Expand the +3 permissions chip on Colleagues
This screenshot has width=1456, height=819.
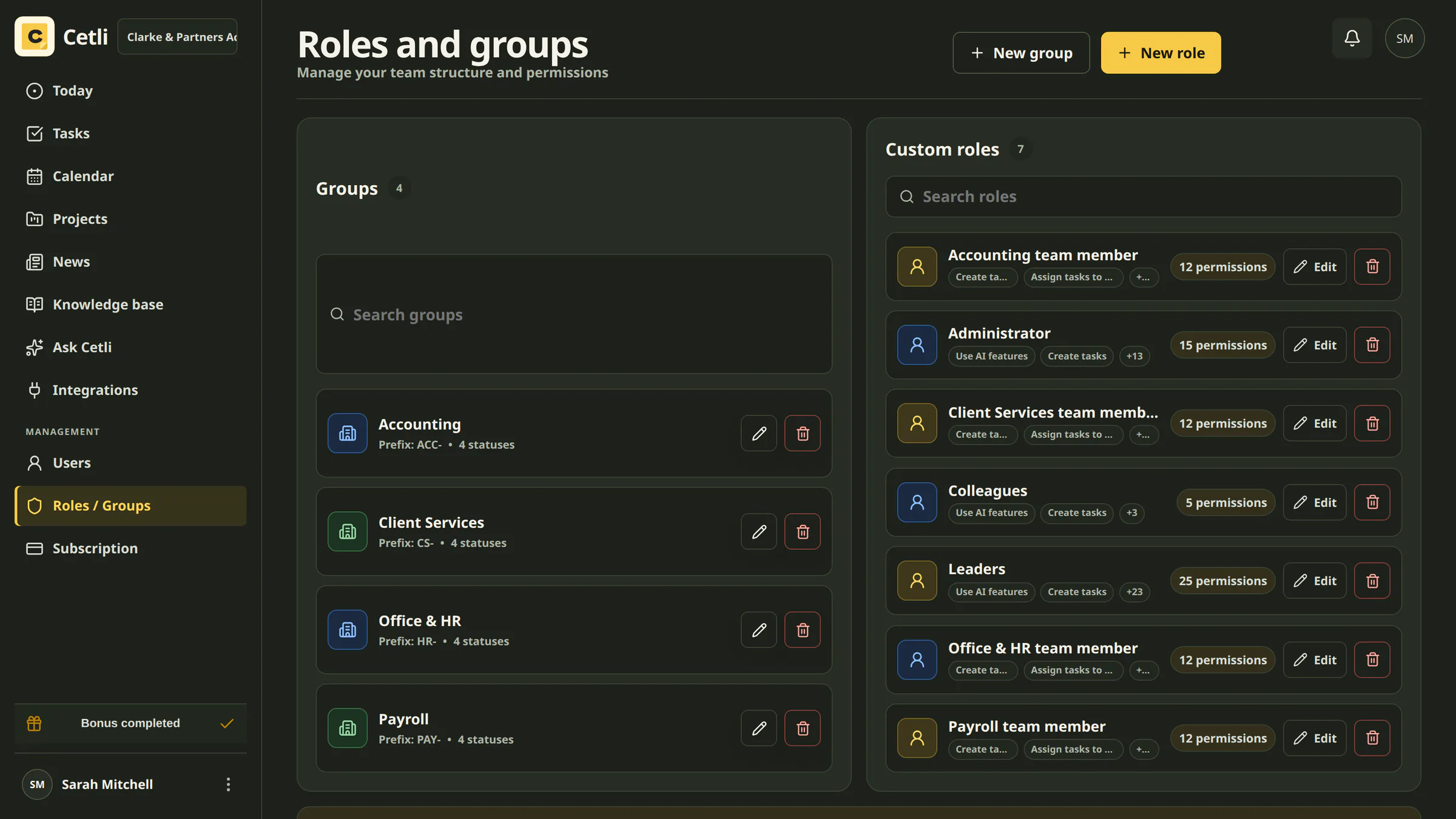coord(1132,513)
